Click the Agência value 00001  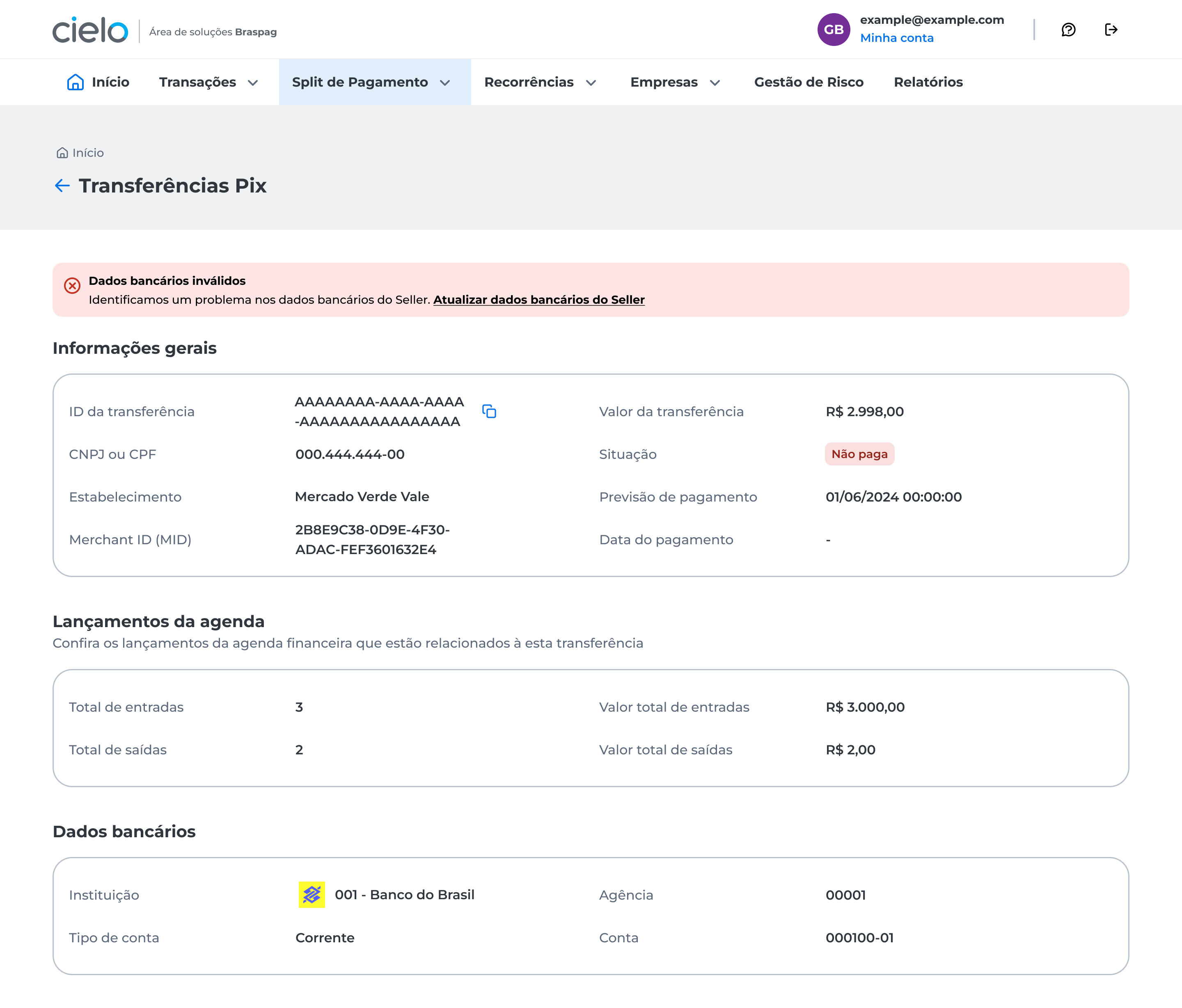pos(845,895)
